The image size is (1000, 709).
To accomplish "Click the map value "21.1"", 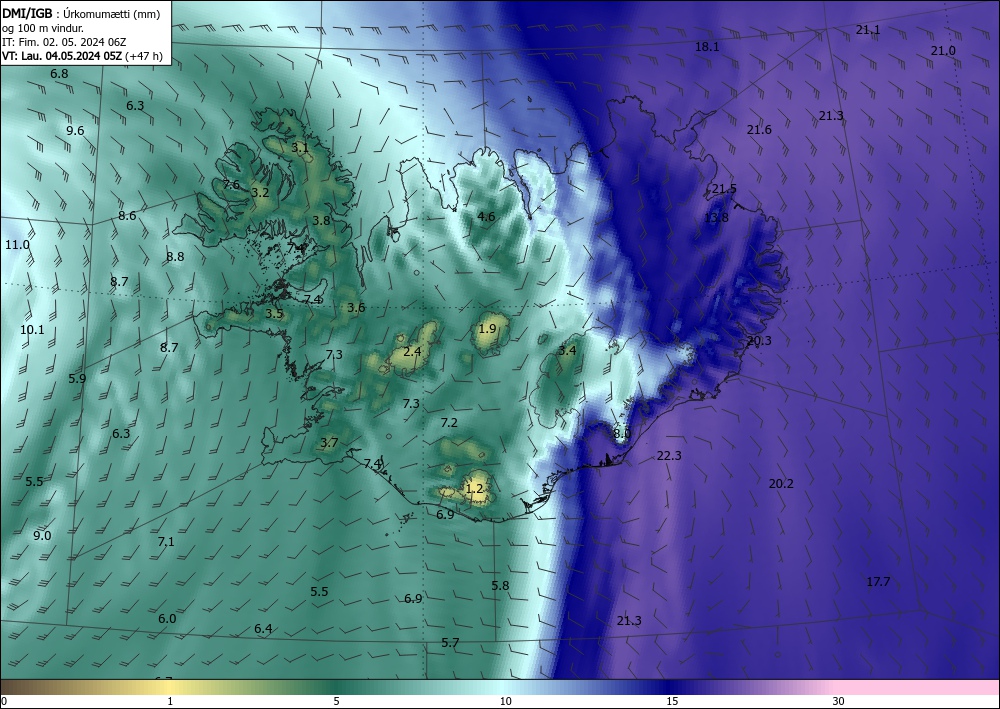I will 867,30.
